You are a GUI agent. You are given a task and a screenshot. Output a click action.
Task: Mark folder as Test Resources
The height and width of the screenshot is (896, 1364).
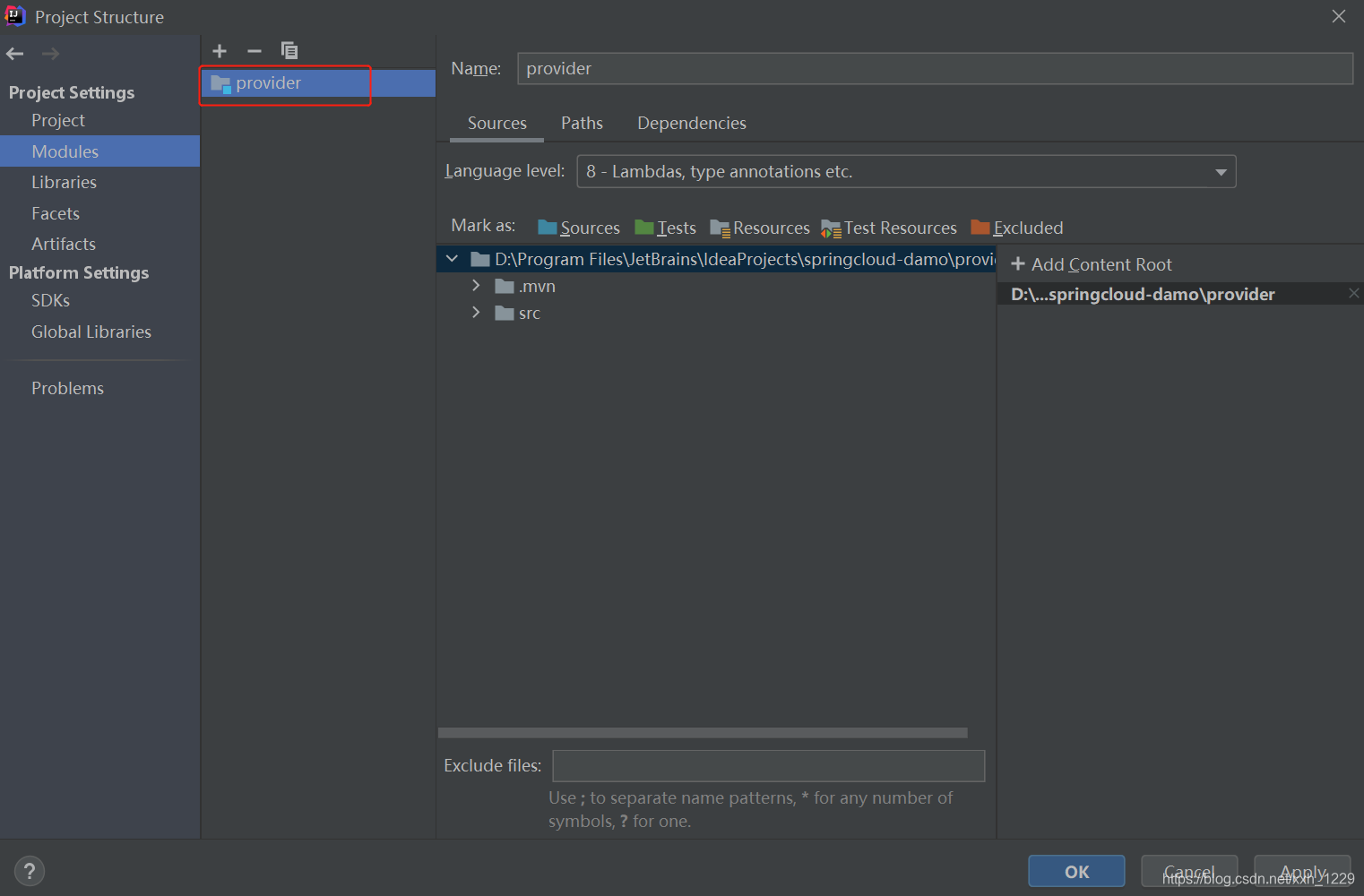[x=889, y=228]
